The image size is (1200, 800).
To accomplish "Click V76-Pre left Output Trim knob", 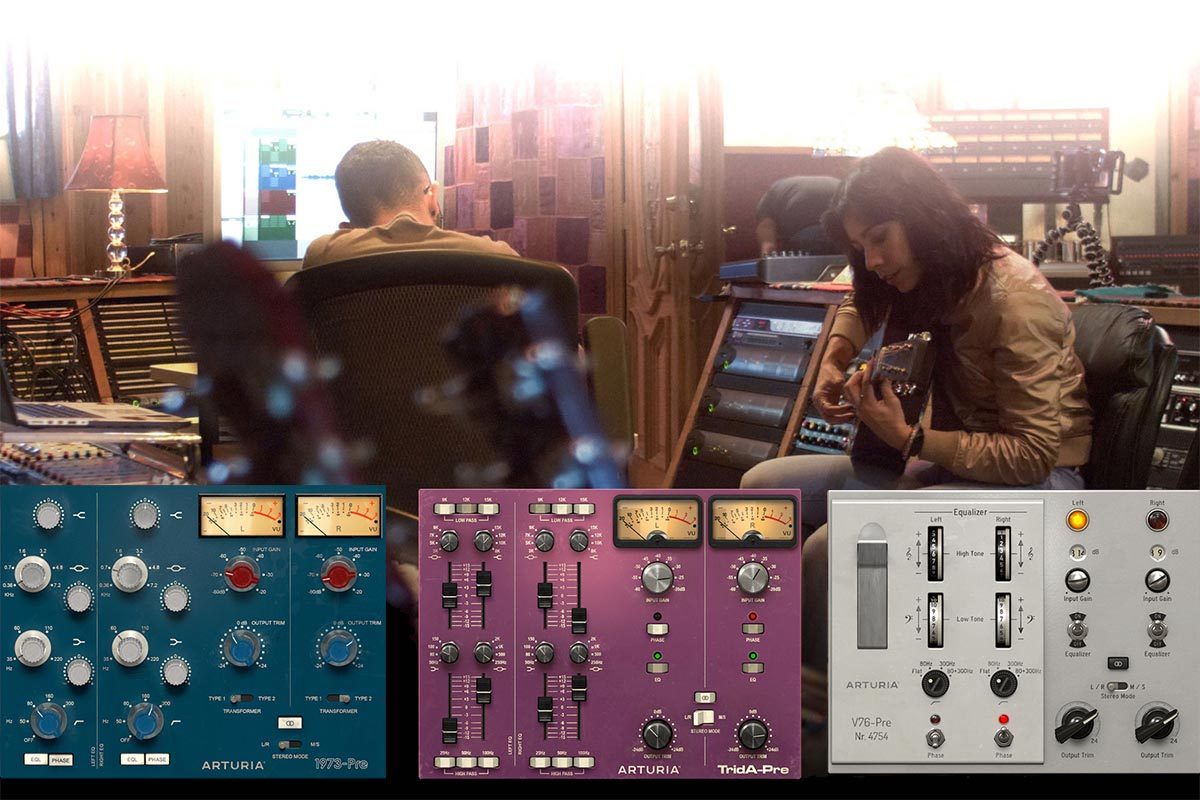I will point(1077,723).
